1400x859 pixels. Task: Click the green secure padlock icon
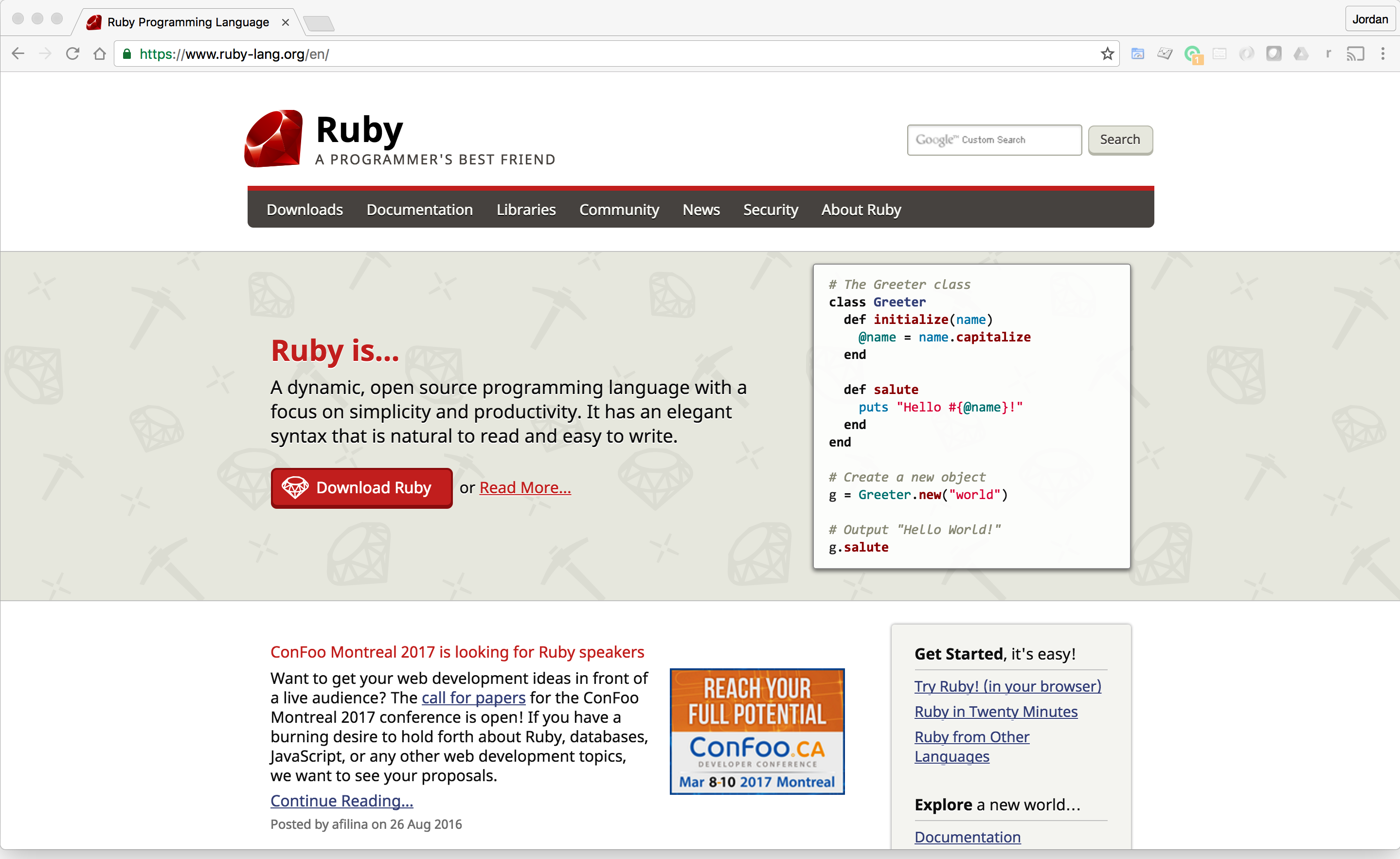coord(127,54)
